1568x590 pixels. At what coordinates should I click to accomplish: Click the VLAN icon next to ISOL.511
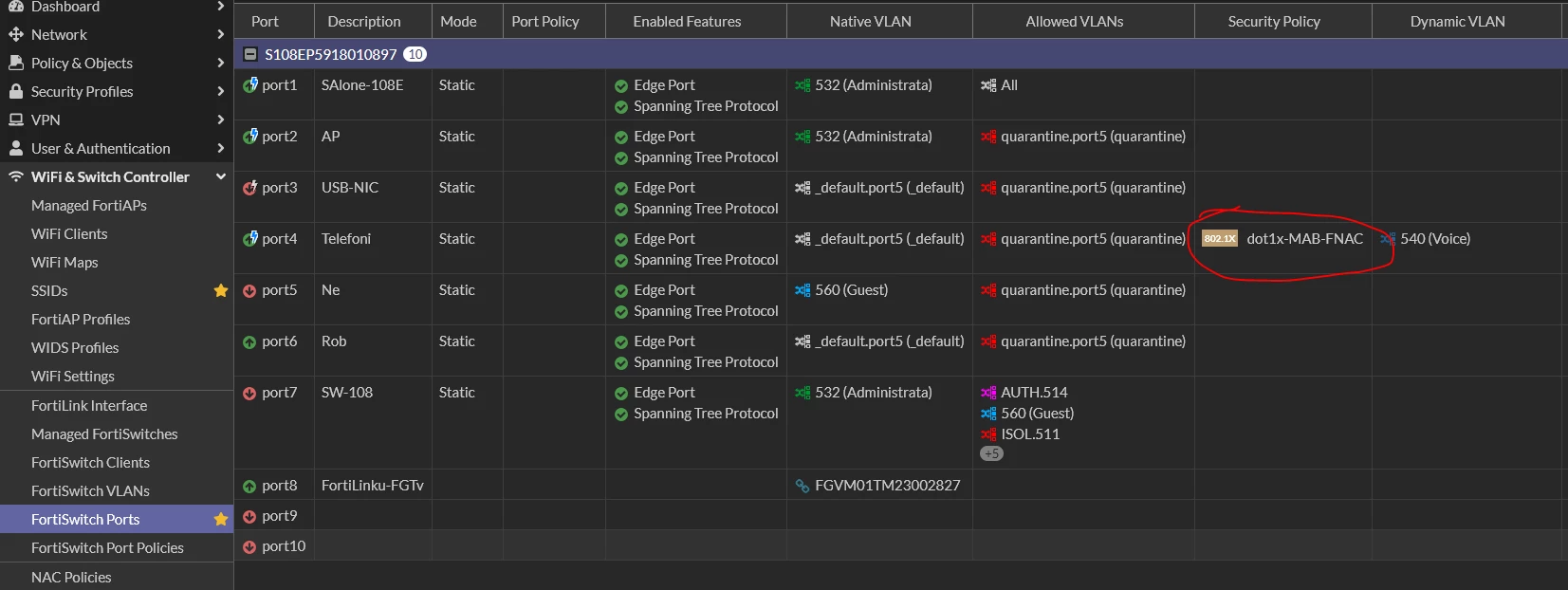pyautogui.click(x=988, y=434)
